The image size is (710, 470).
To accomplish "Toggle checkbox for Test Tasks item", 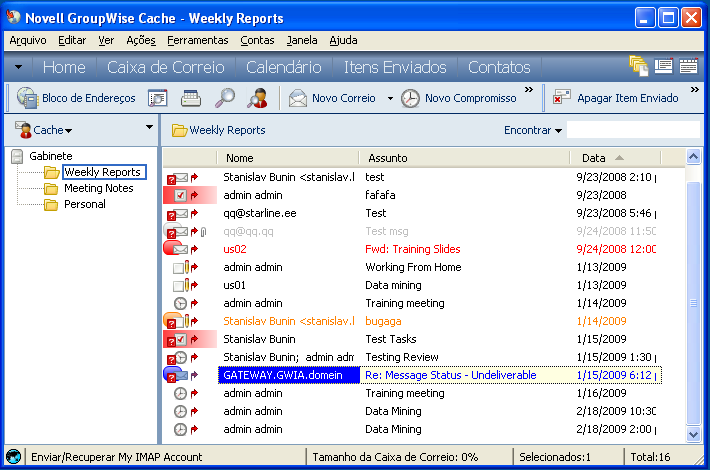I will tap(180, 340).
